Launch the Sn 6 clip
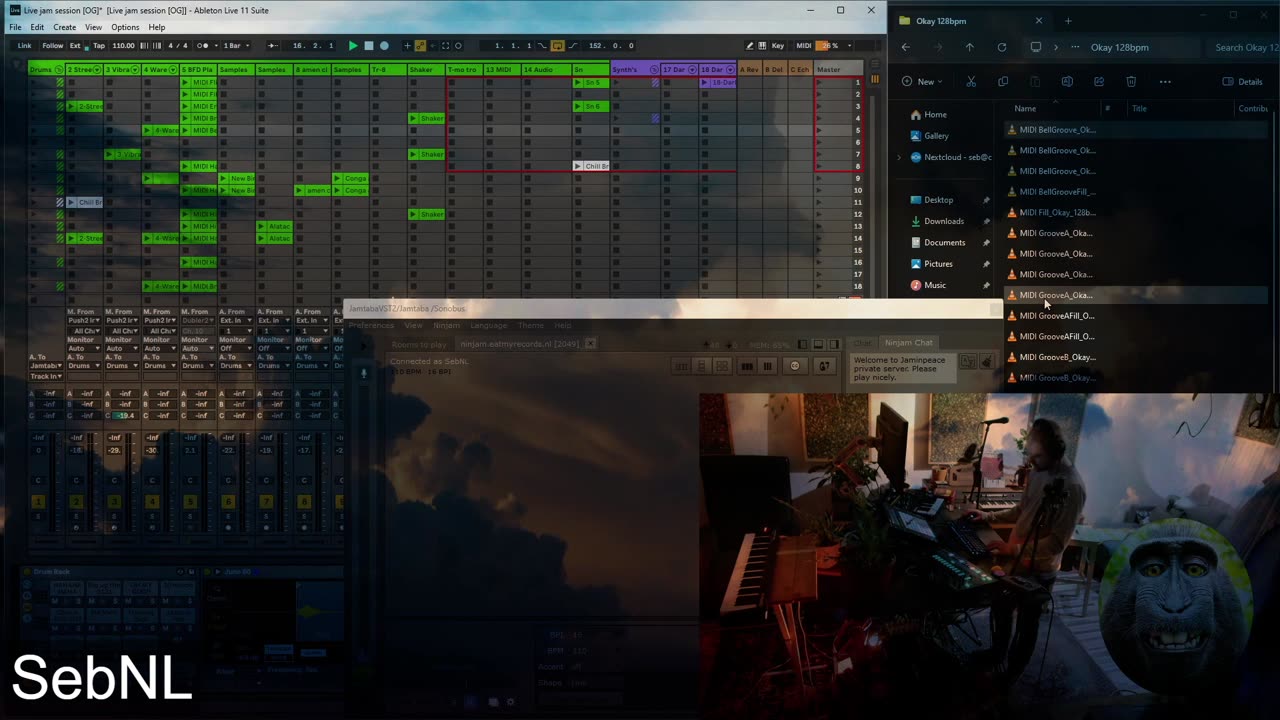This screenshot has height=720, width=1280. tap(578, 106)
